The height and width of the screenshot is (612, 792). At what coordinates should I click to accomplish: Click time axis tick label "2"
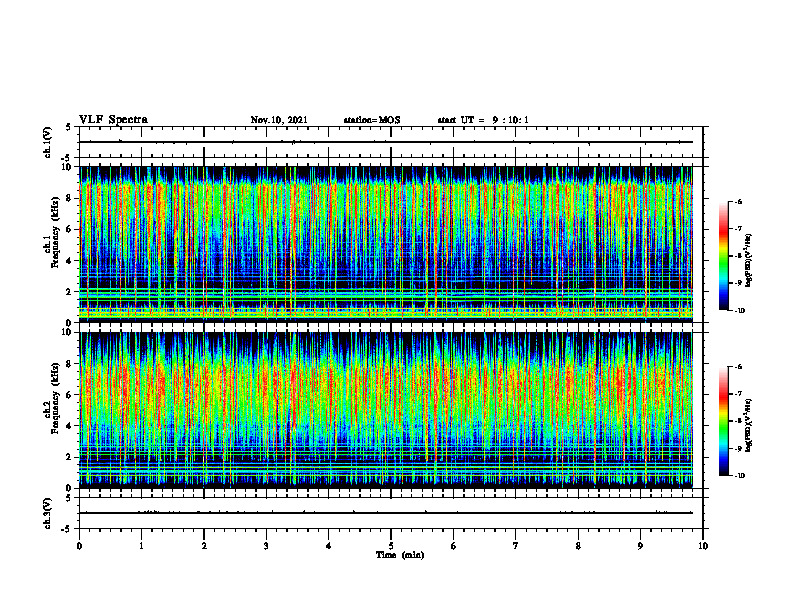[204, 546]
